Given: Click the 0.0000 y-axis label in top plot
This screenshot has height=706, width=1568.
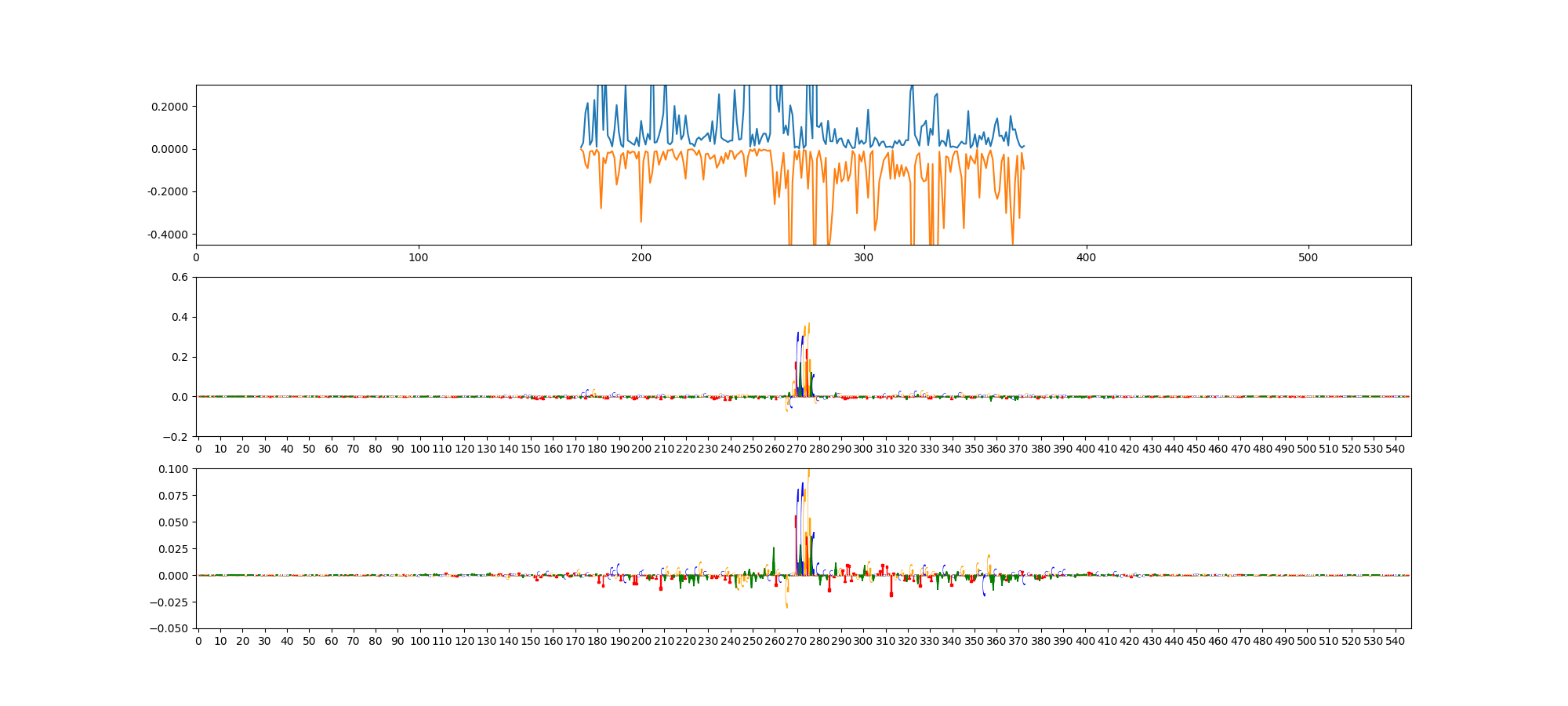Looking at the screenshot, I should click(x=169, y=149).
